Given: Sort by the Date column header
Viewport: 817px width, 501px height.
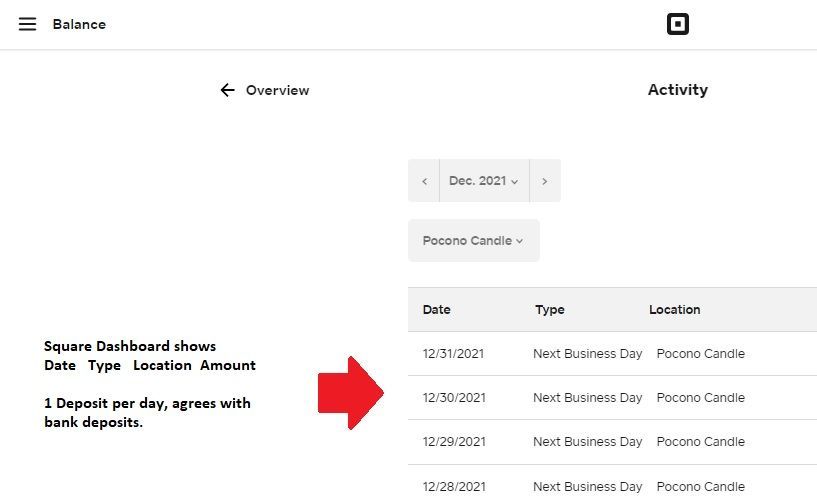Looking at the screenshot, I should pyautogui.click(x=437, y=310).
